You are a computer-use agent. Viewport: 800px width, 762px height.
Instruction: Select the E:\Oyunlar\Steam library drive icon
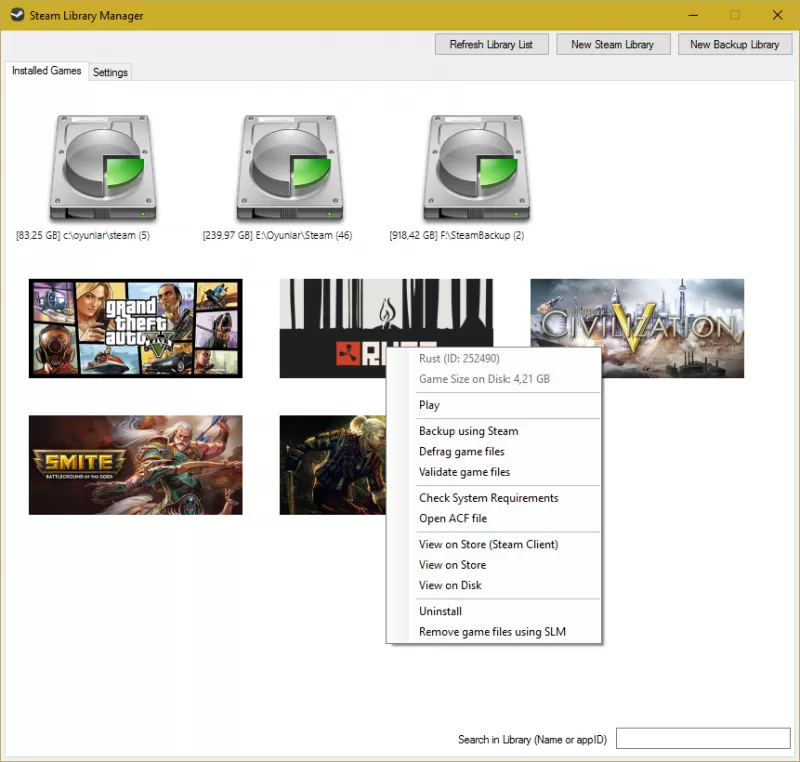point(289,167)
